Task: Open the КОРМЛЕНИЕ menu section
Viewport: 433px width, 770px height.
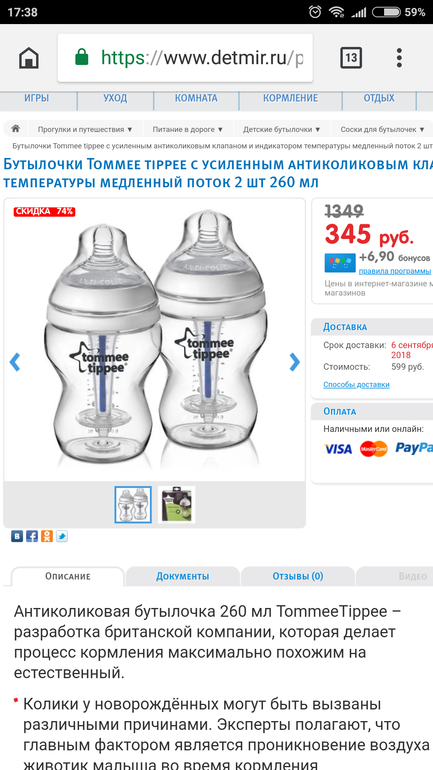Action: [290, 98]
